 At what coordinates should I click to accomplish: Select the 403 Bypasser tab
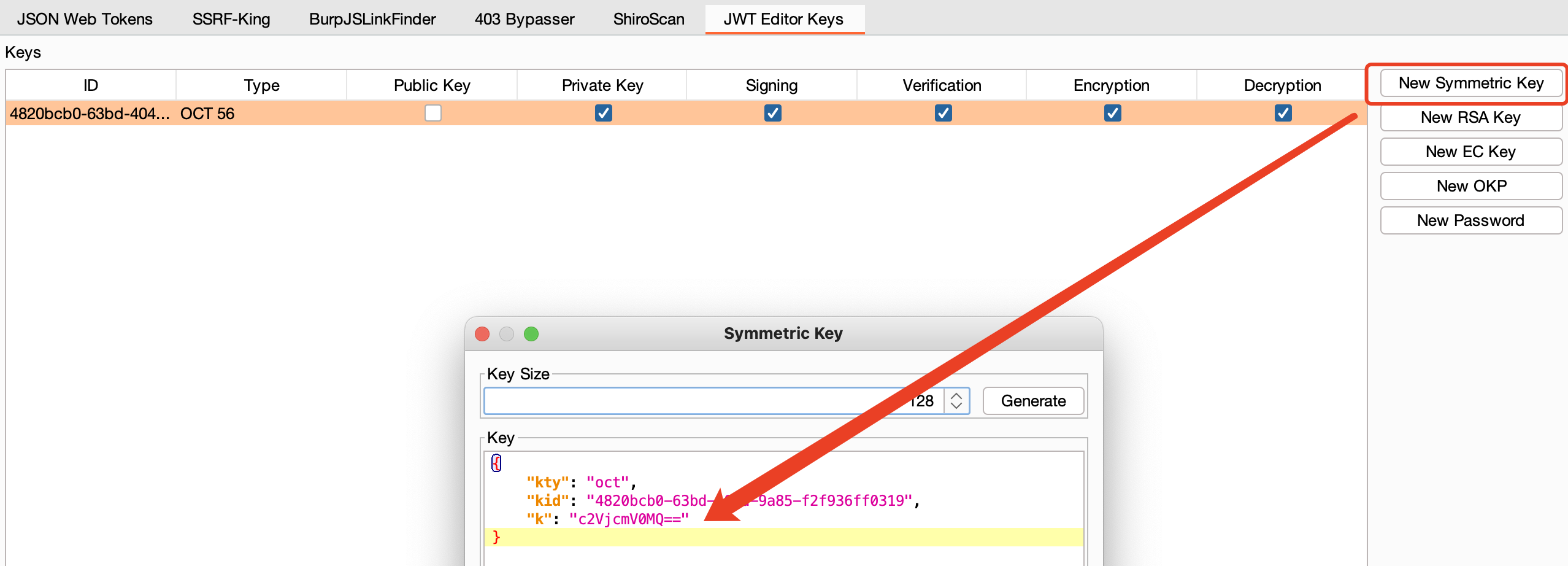coord(525,19)
